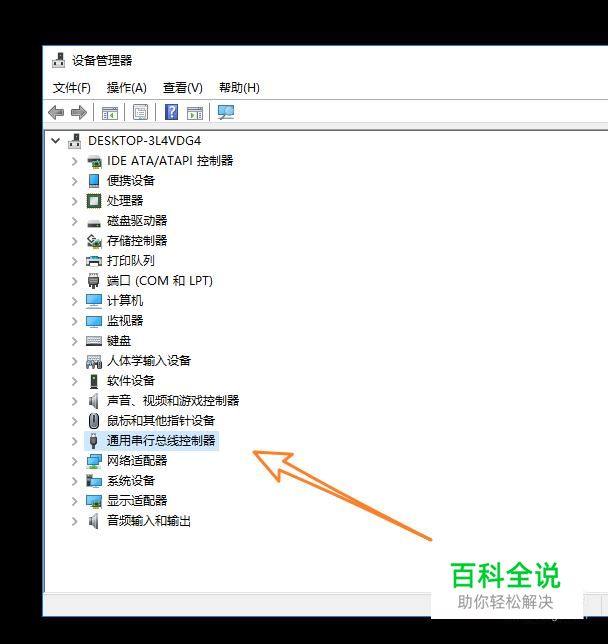Image resolution: width=608 pixels, height=644 pixels.
Task: Select the 监视器 row text
Action: pyautogui.click(x=125, y=321)
